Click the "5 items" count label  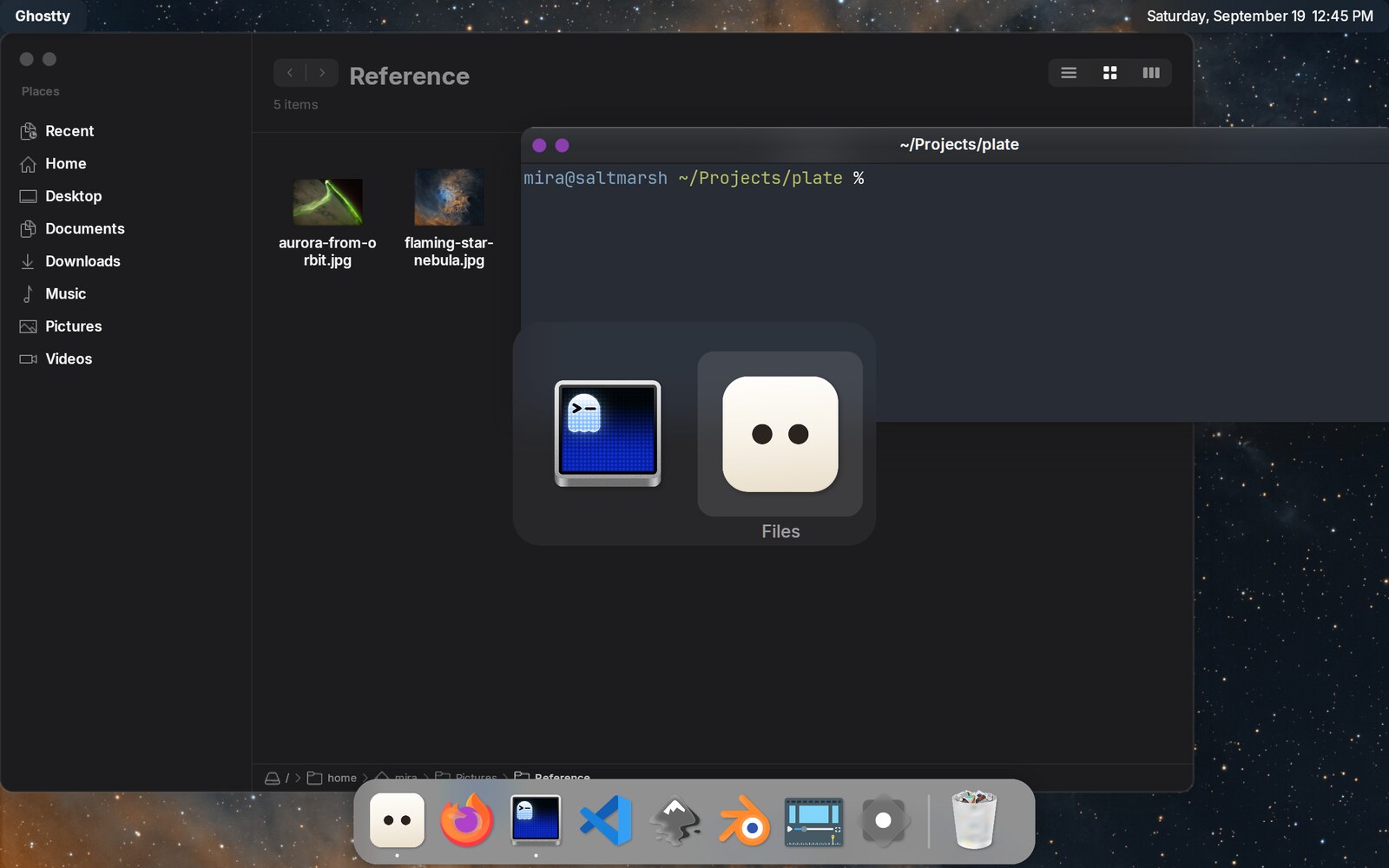[296, 104]
